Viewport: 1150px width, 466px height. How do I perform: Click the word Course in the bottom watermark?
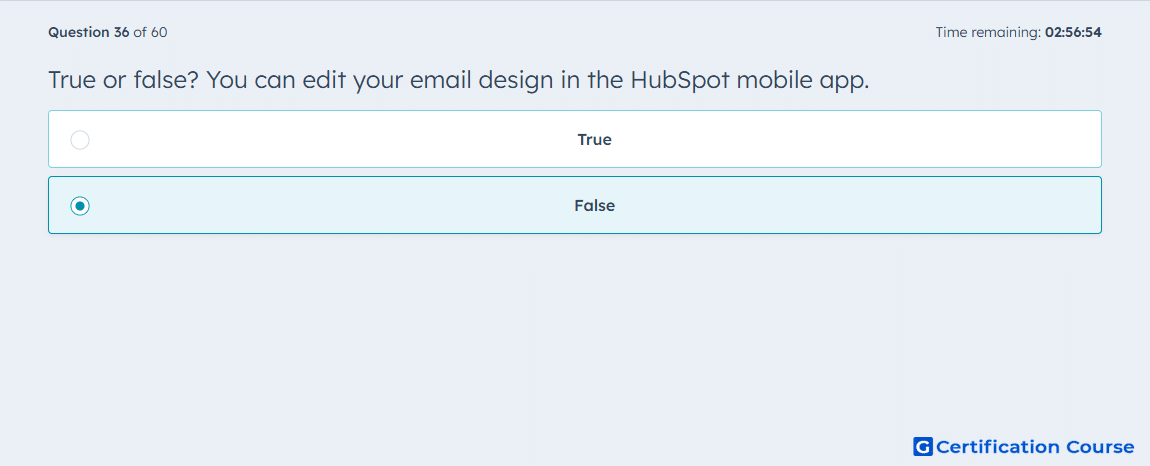1099,447
